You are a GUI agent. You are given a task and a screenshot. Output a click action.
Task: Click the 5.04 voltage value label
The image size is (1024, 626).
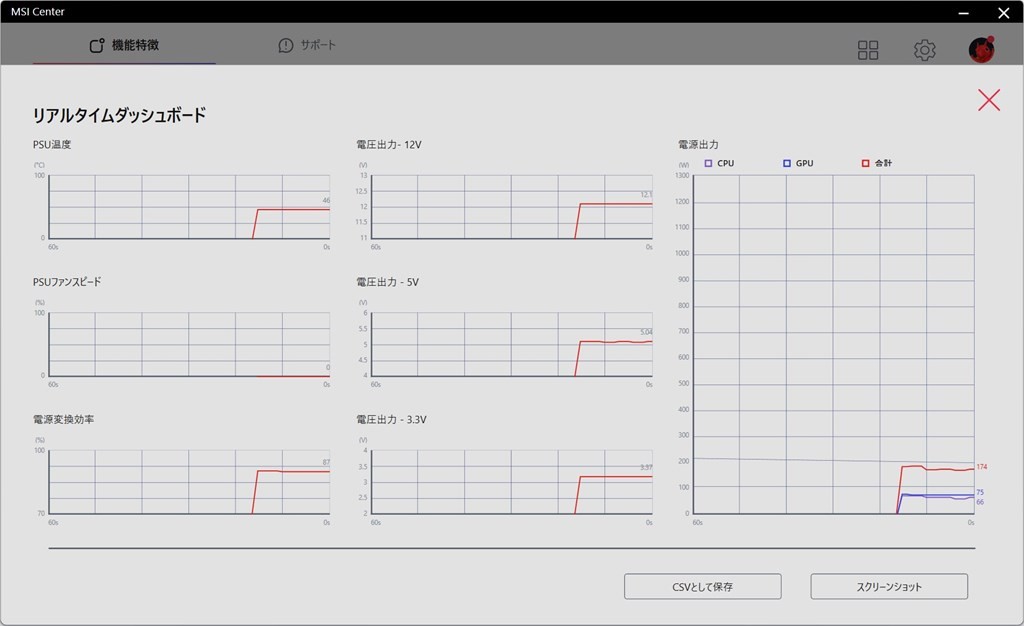(646, 332)
